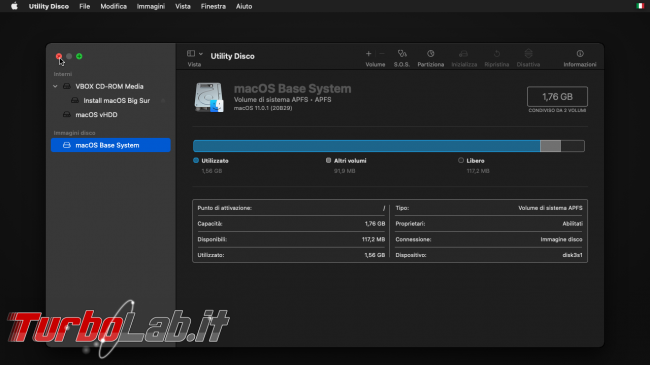Click the Immagini disco sidebar header
Image resolution: width=650 pixels, height=365 pixels.
coord(74,133)
